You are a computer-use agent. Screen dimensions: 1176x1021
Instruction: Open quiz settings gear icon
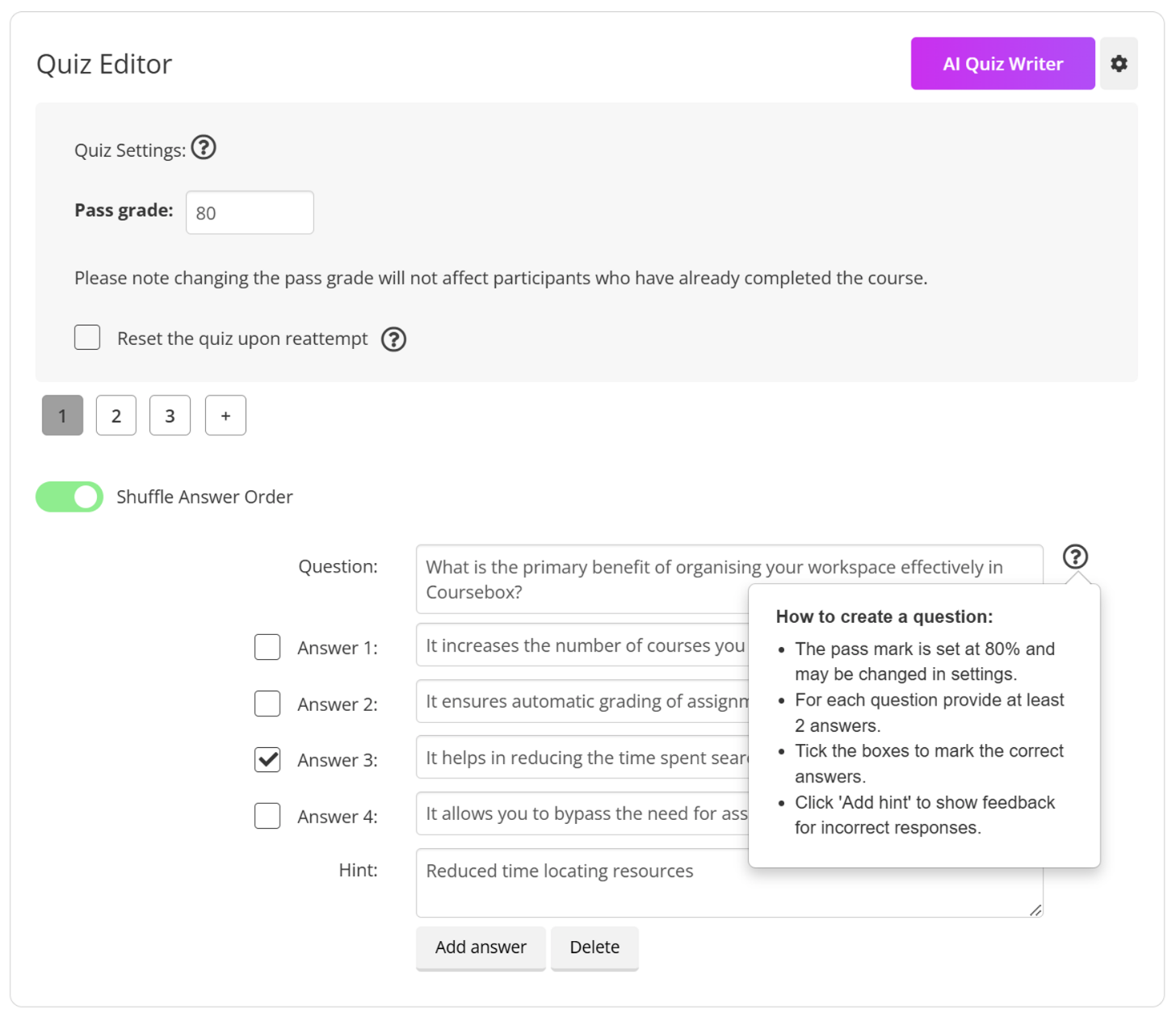tap(1119, 64)
